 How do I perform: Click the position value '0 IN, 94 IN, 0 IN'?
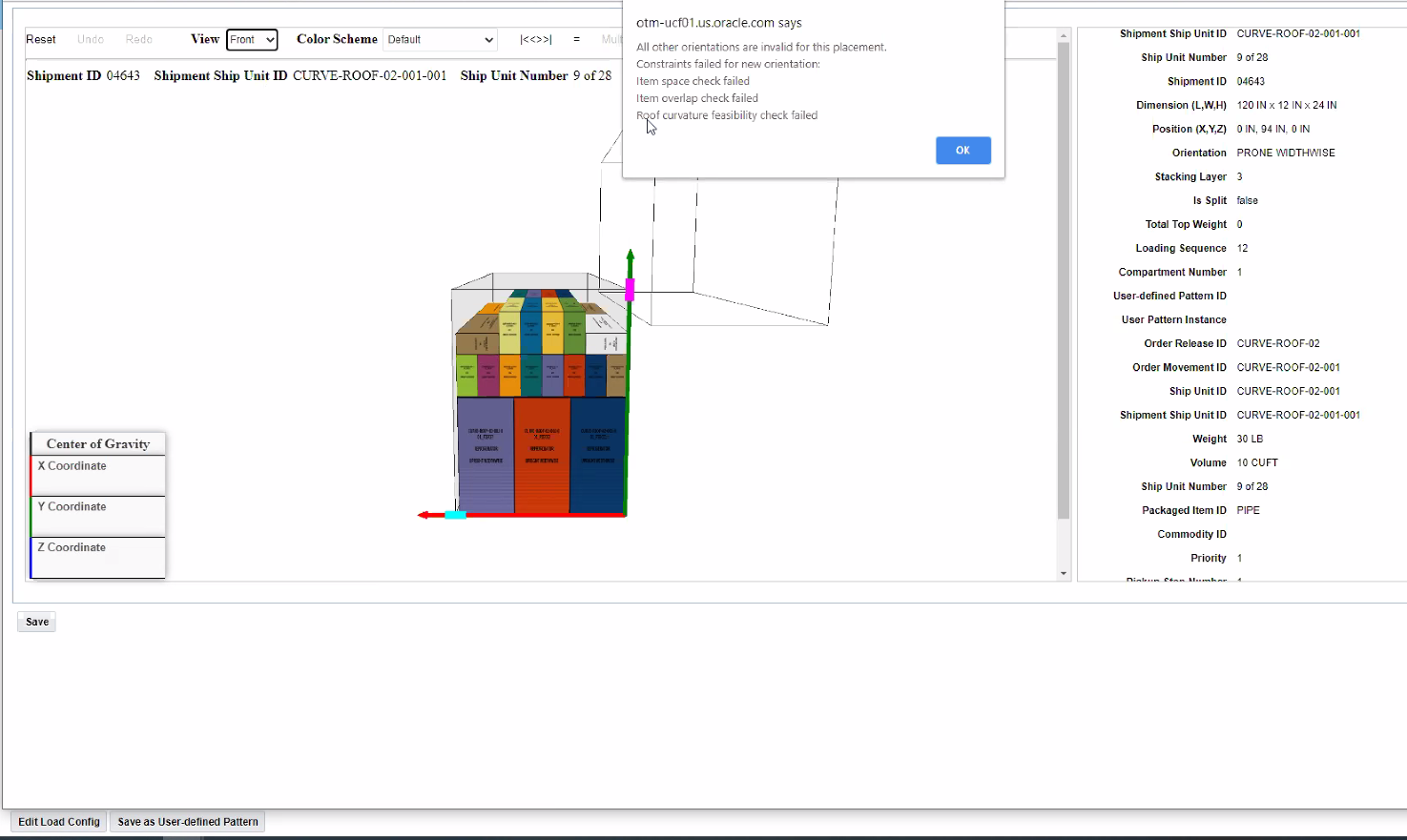[x=1273, y=129]
